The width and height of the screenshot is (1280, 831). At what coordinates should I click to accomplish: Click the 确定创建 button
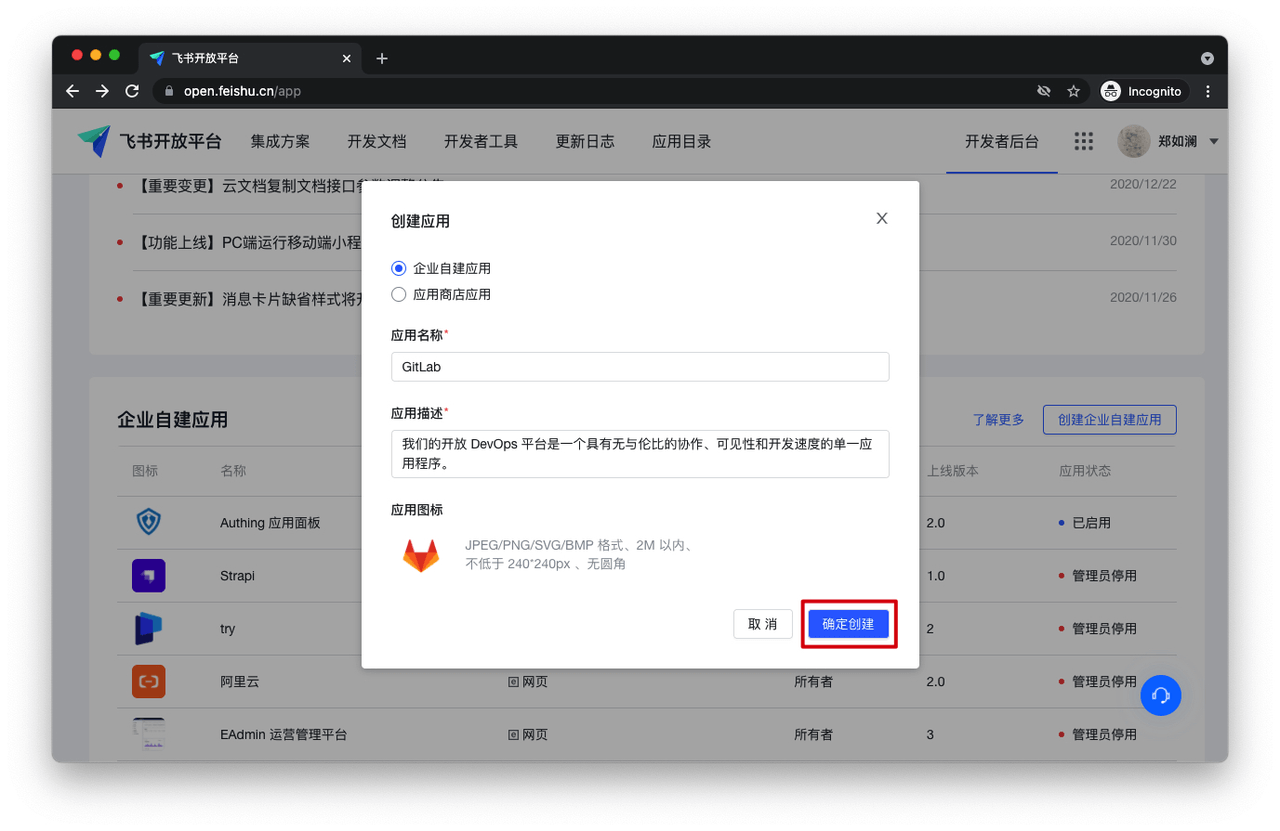(x=848, y=624)
